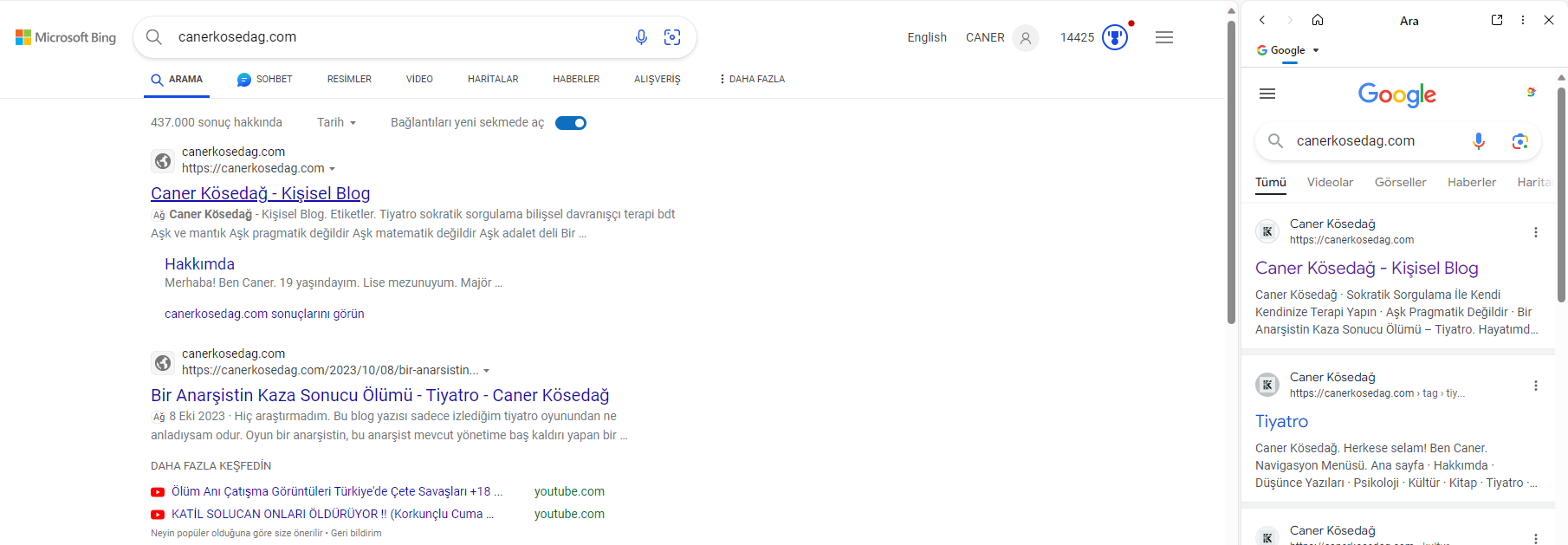Select Google Haberler tab in sidebar
The height and width of the screenshot is (545, 1568).
click(1472, 182)
